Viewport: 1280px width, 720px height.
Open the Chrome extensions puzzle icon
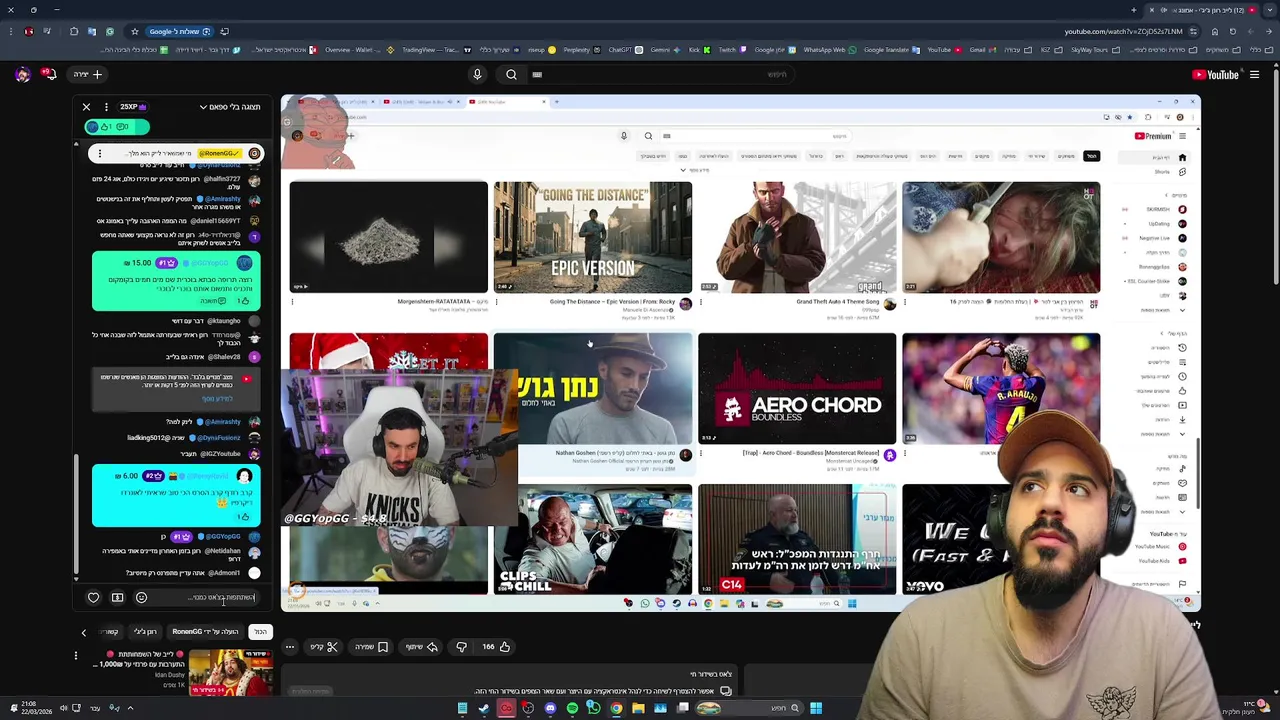[x=73, y=31]
